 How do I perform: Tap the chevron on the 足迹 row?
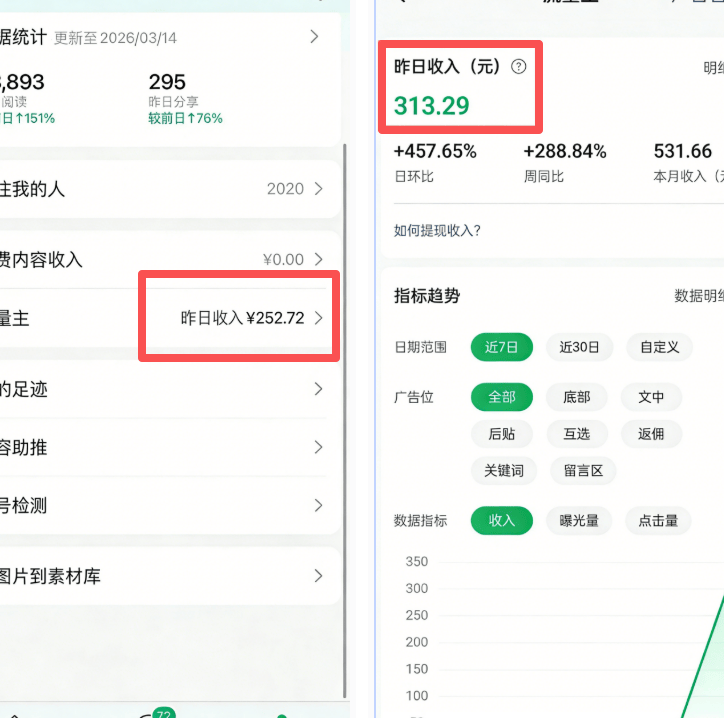pyautogui.click(x=318, y=389)
